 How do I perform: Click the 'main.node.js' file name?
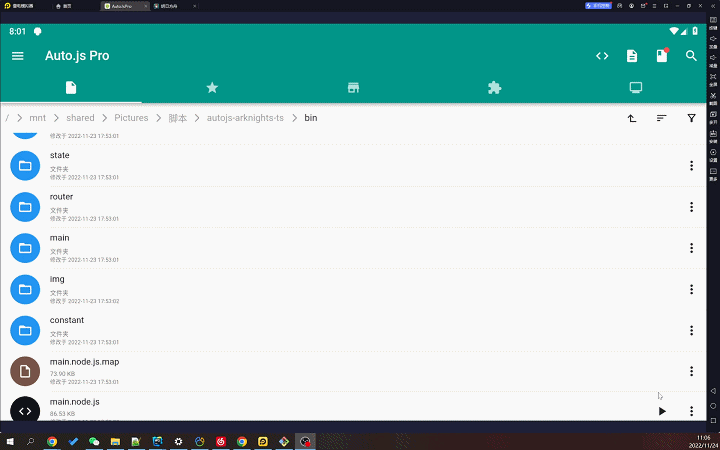(74, 402)
